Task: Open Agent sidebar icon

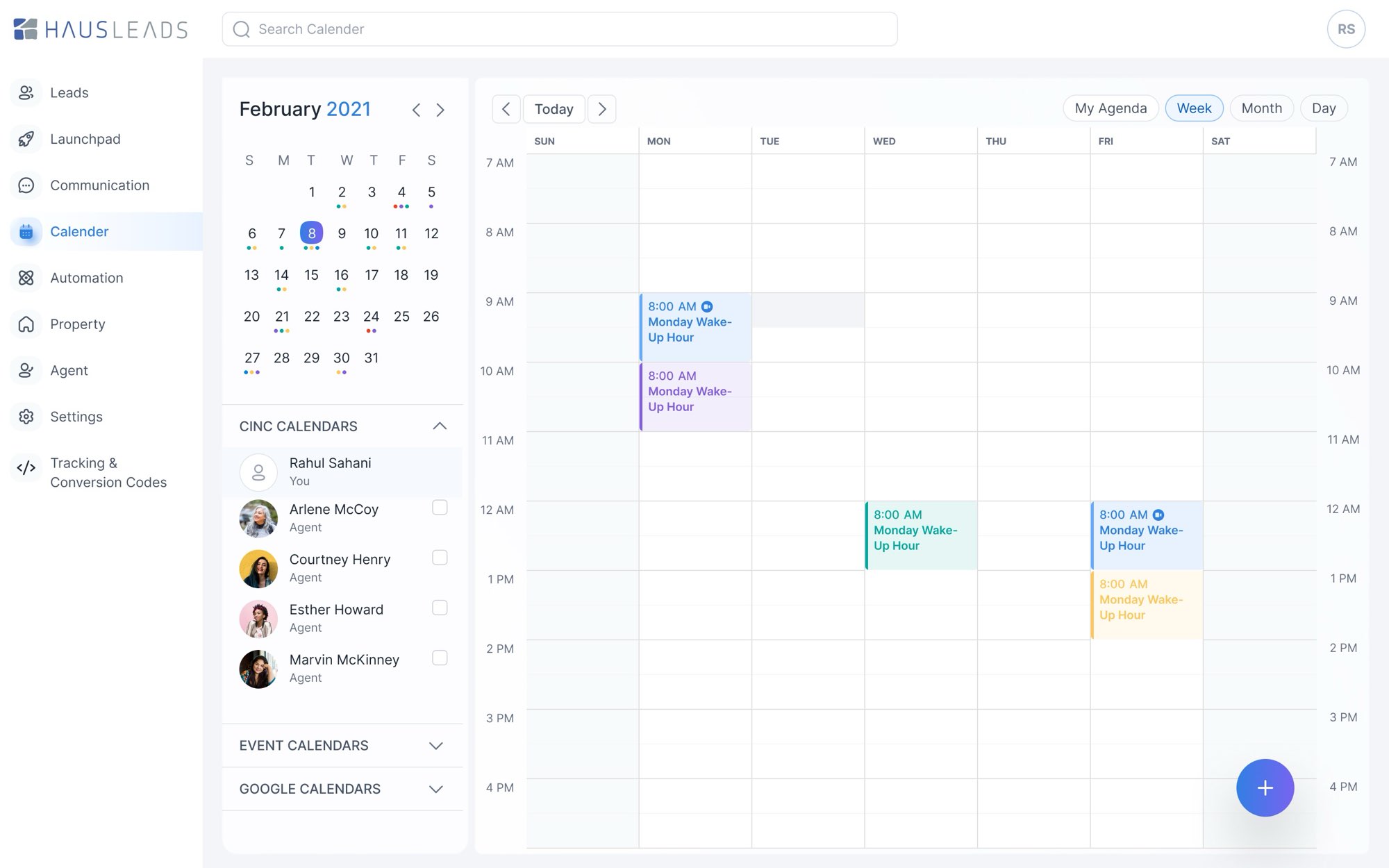Action: (x=26, y=371)
